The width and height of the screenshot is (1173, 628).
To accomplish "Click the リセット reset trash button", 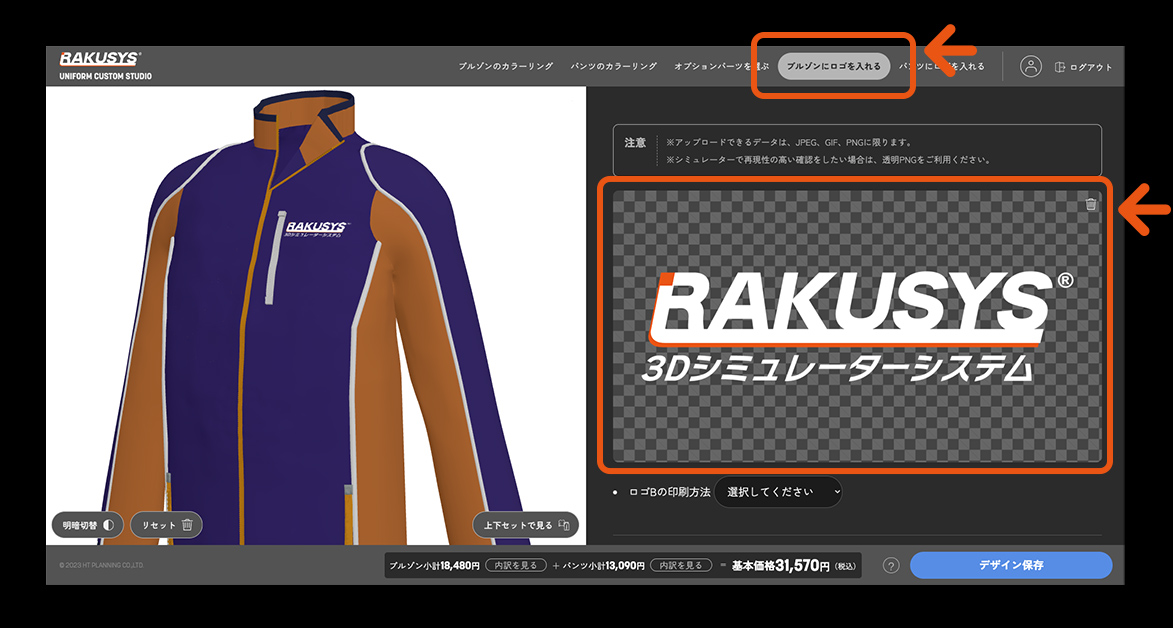I will click(166, 525).
